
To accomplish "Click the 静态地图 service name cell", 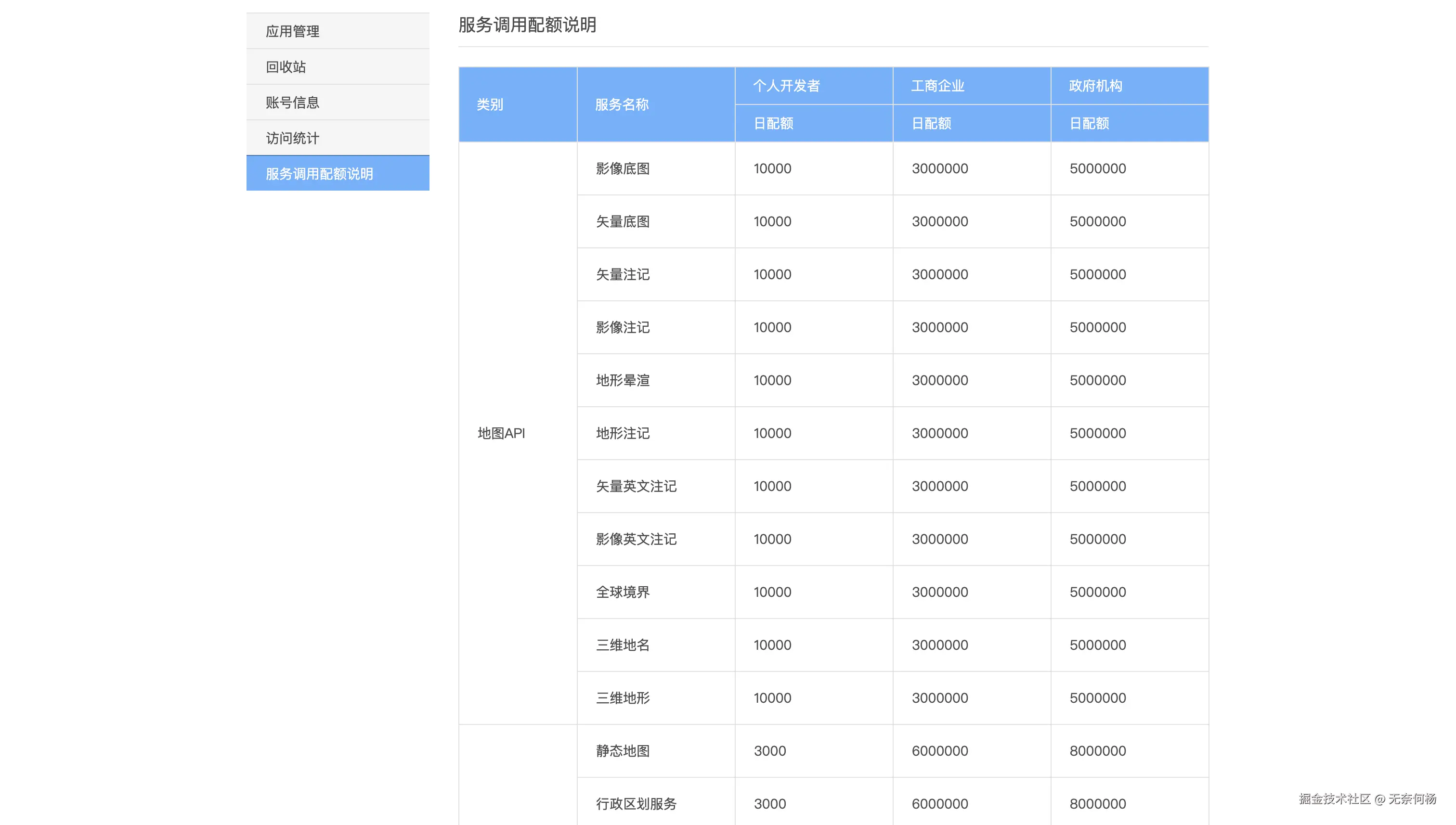I will tap(622, 751).
